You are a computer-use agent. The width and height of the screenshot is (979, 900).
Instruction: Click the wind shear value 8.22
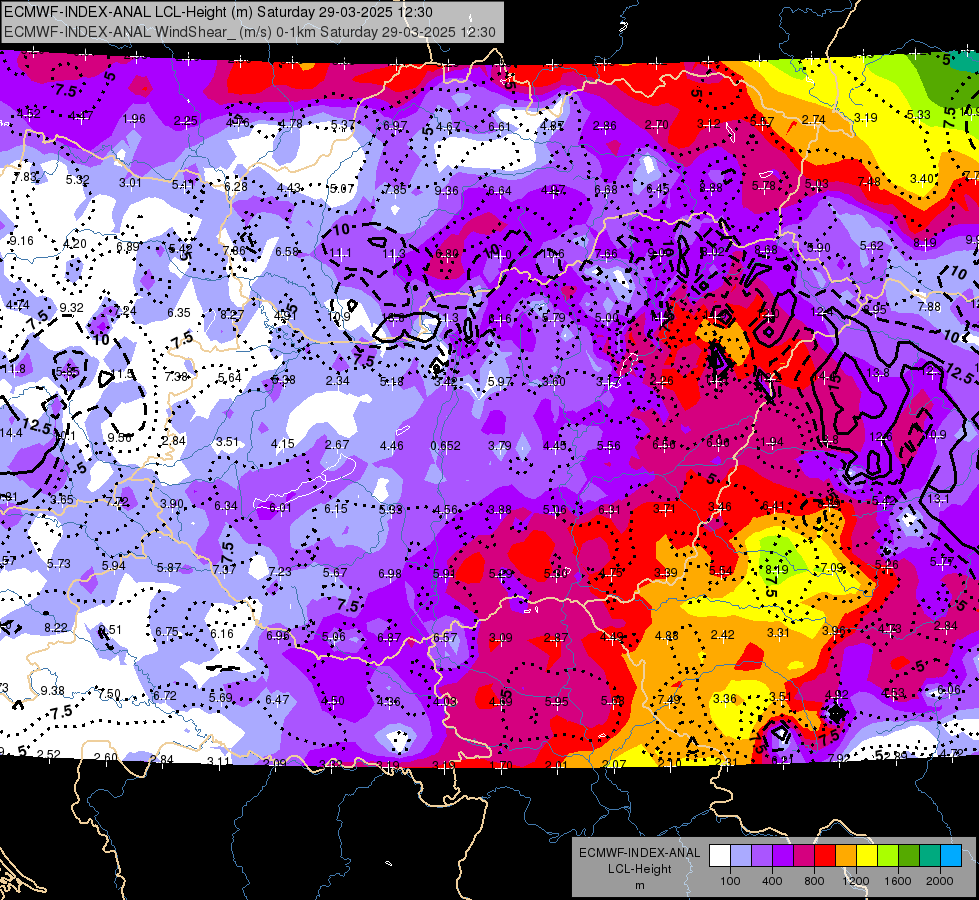click(56, 627)
